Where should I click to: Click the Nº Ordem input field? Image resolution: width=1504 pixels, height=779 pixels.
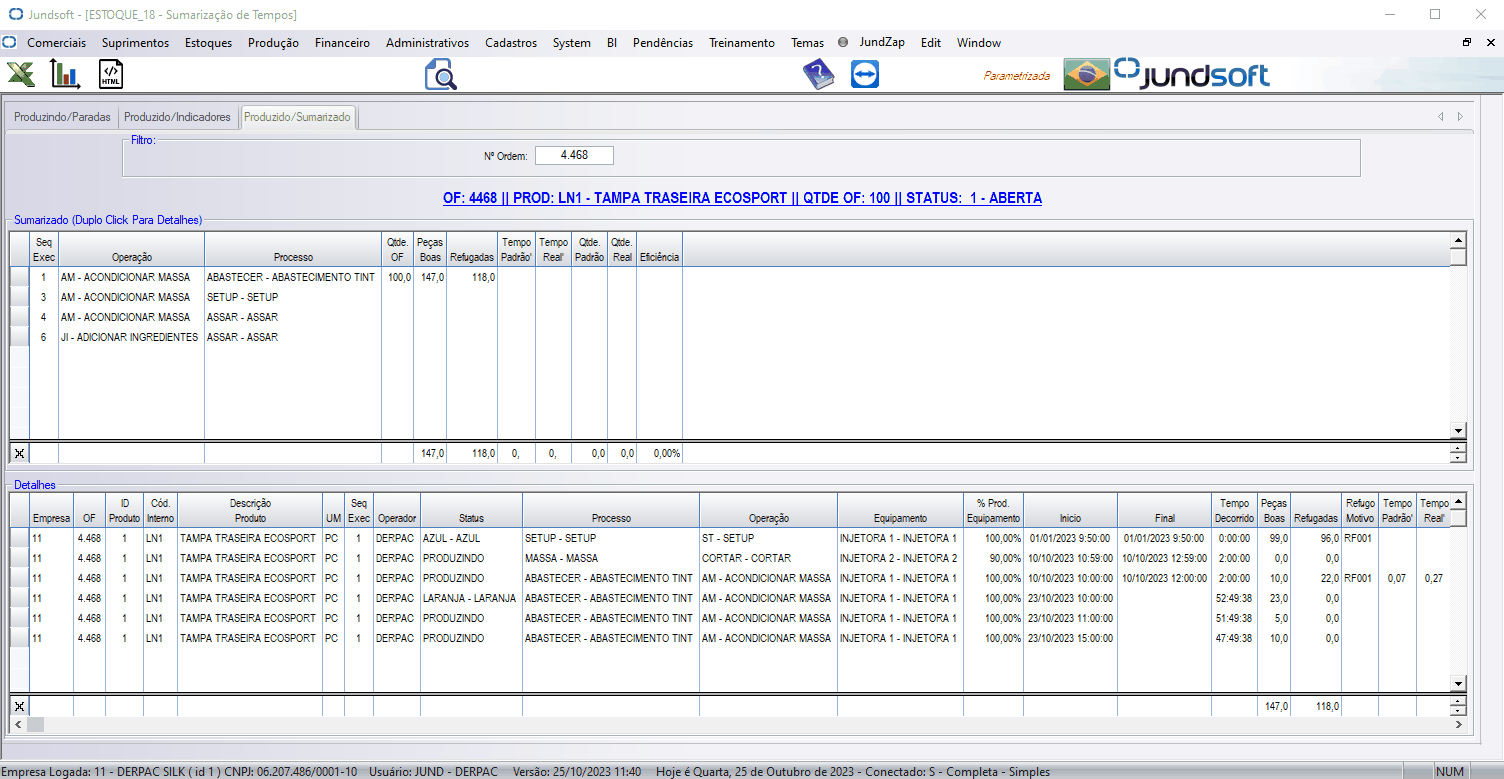coord(574,155)
